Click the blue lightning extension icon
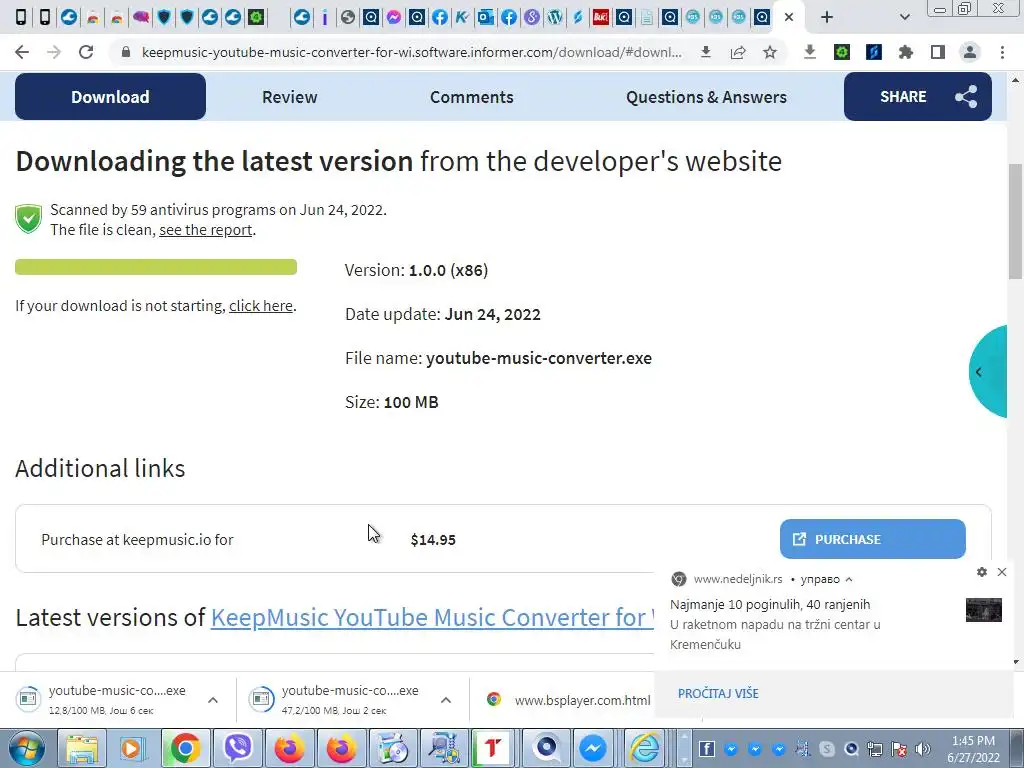Screen dimensions: 1024x768 874,52
